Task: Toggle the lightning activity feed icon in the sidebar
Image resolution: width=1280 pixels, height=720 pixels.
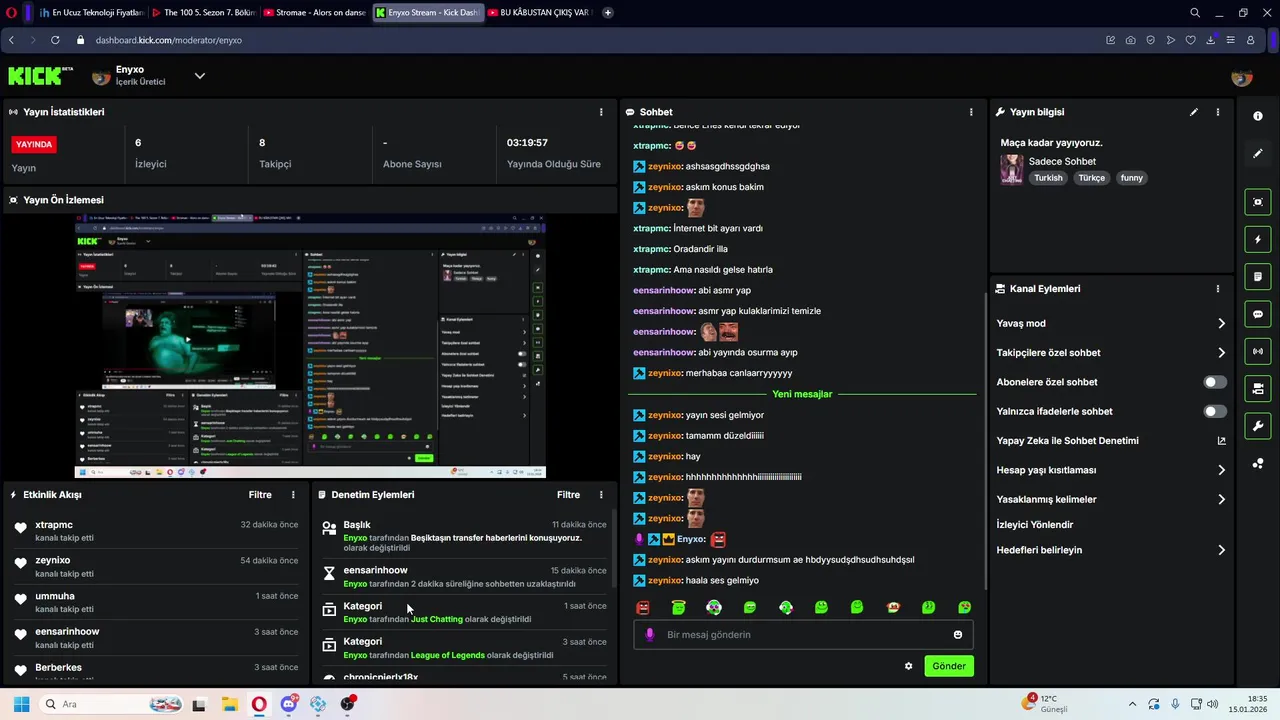Action: pos(1257,239)
